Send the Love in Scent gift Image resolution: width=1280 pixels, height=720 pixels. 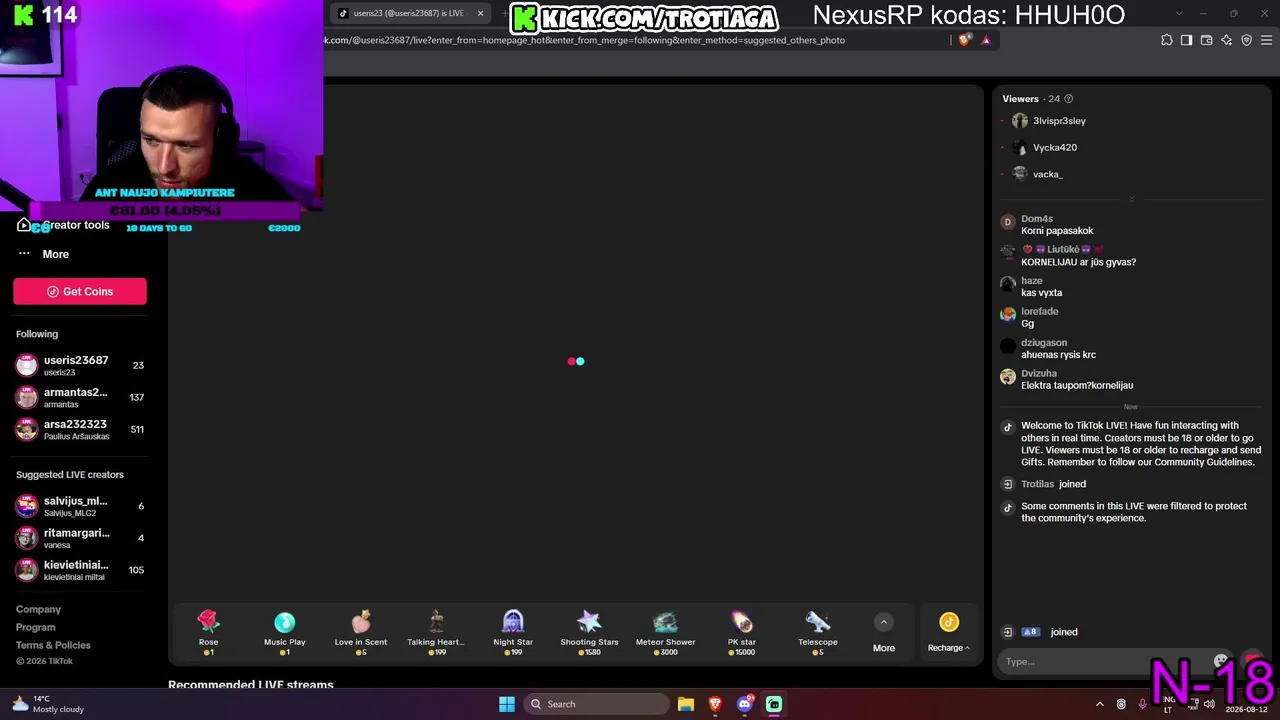point(361,632)
